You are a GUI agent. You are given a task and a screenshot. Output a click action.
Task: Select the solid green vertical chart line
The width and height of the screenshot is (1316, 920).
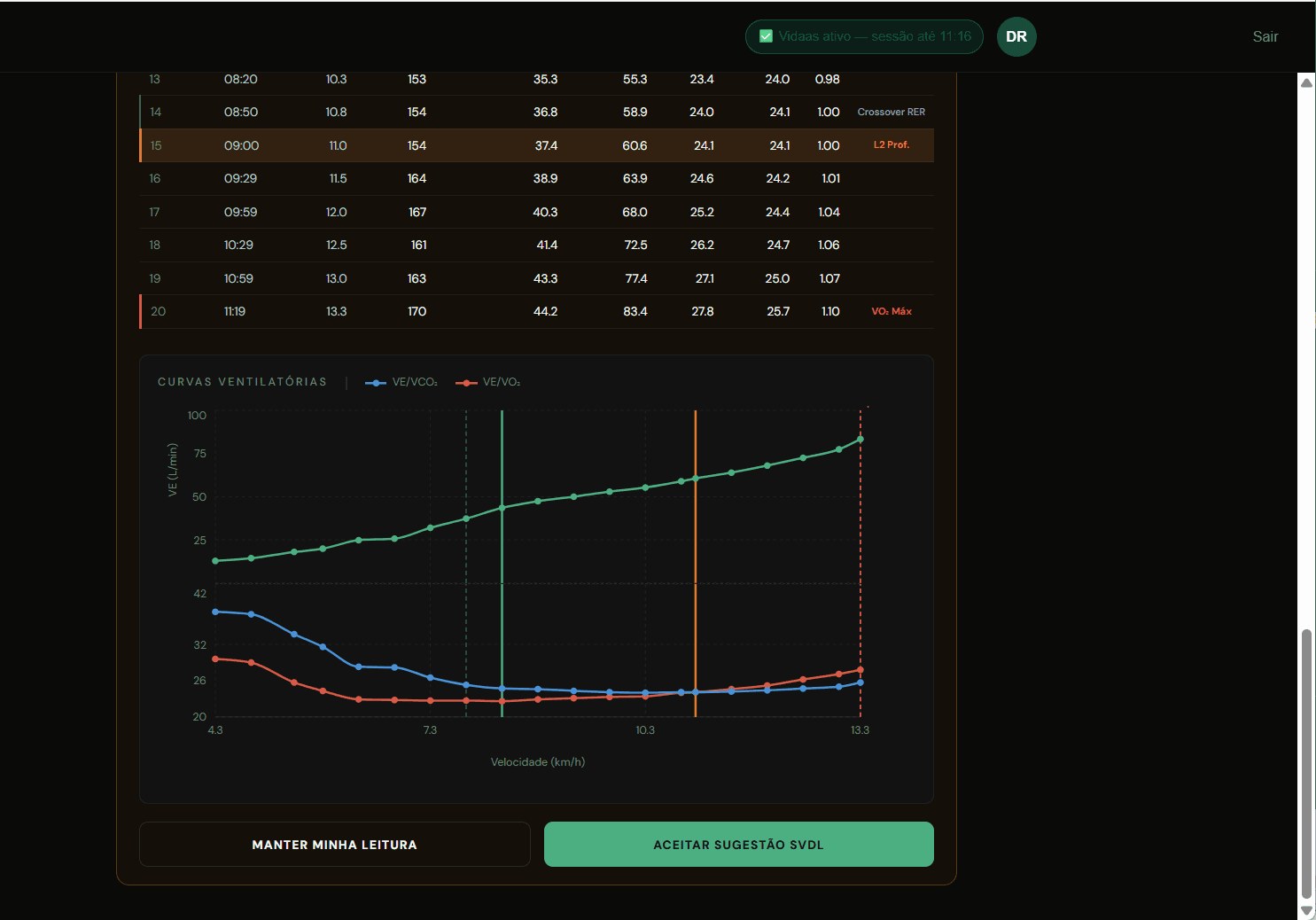pyautogui.click(x=502, y=563)
